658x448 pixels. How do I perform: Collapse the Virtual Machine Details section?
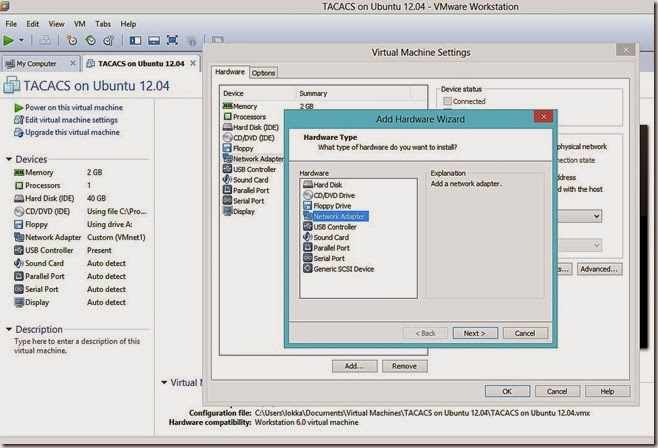pos(164,382)
